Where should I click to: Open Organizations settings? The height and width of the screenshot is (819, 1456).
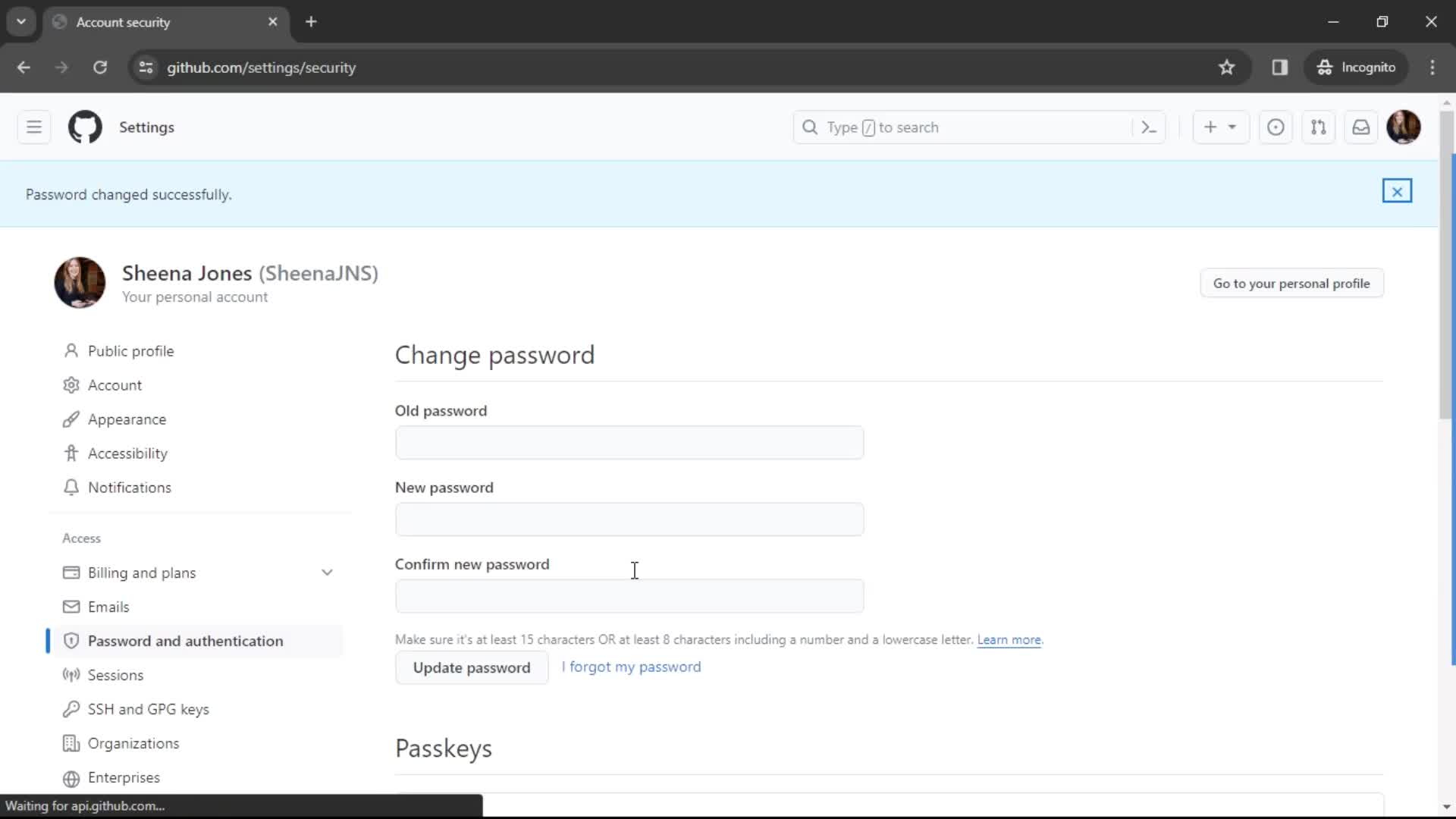point(133,743)
